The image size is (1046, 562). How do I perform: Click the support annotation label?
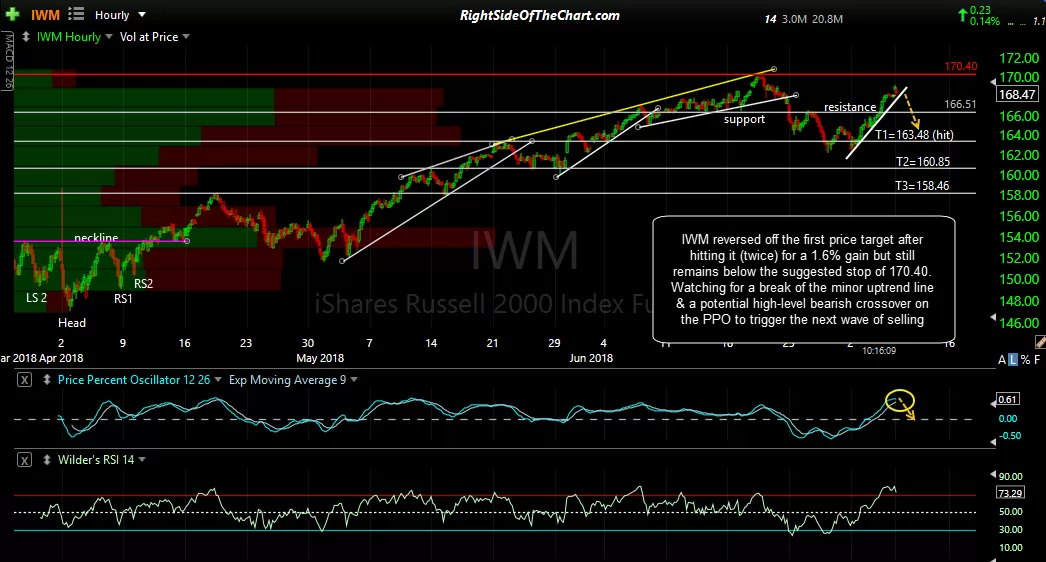(x=744, y=119)
